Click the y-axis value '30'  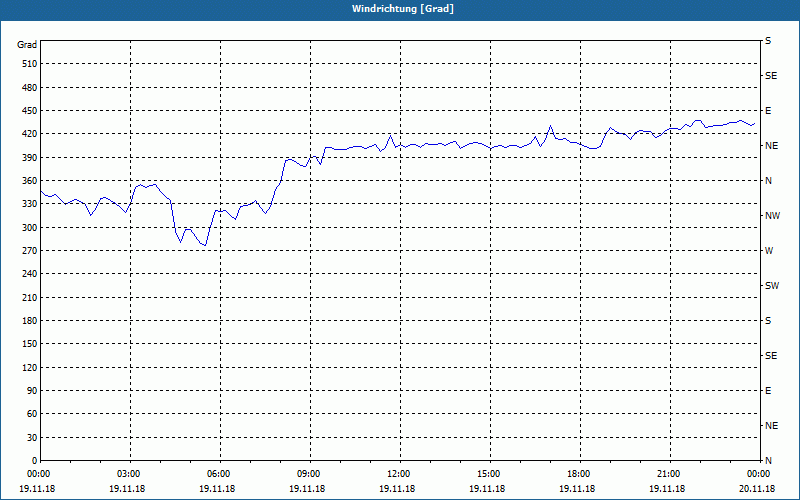(x=32, y=437)
